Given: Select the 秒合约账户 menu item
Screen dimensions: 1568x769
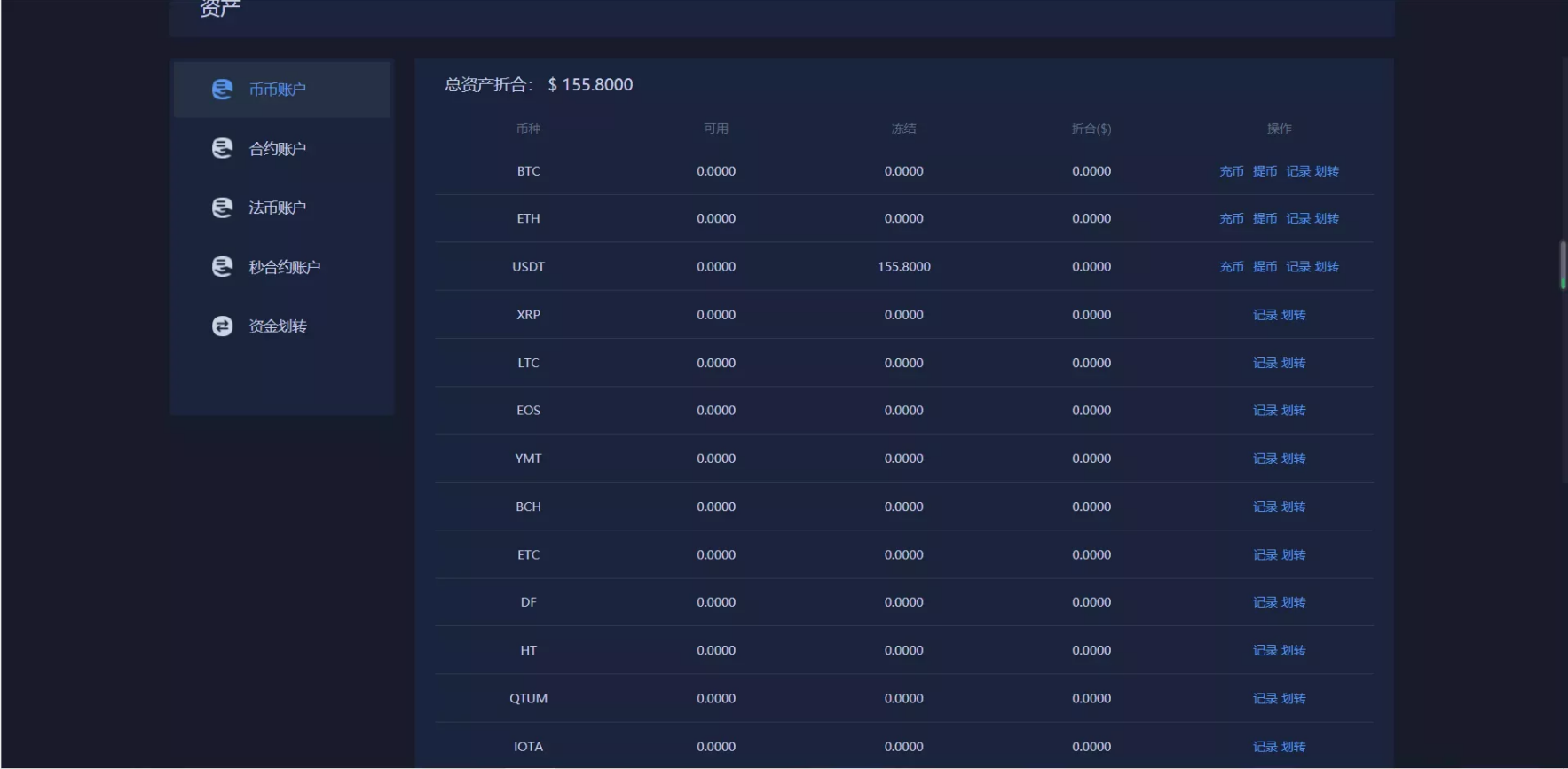Looking at the screenshot, I should (x=284, y=267).
